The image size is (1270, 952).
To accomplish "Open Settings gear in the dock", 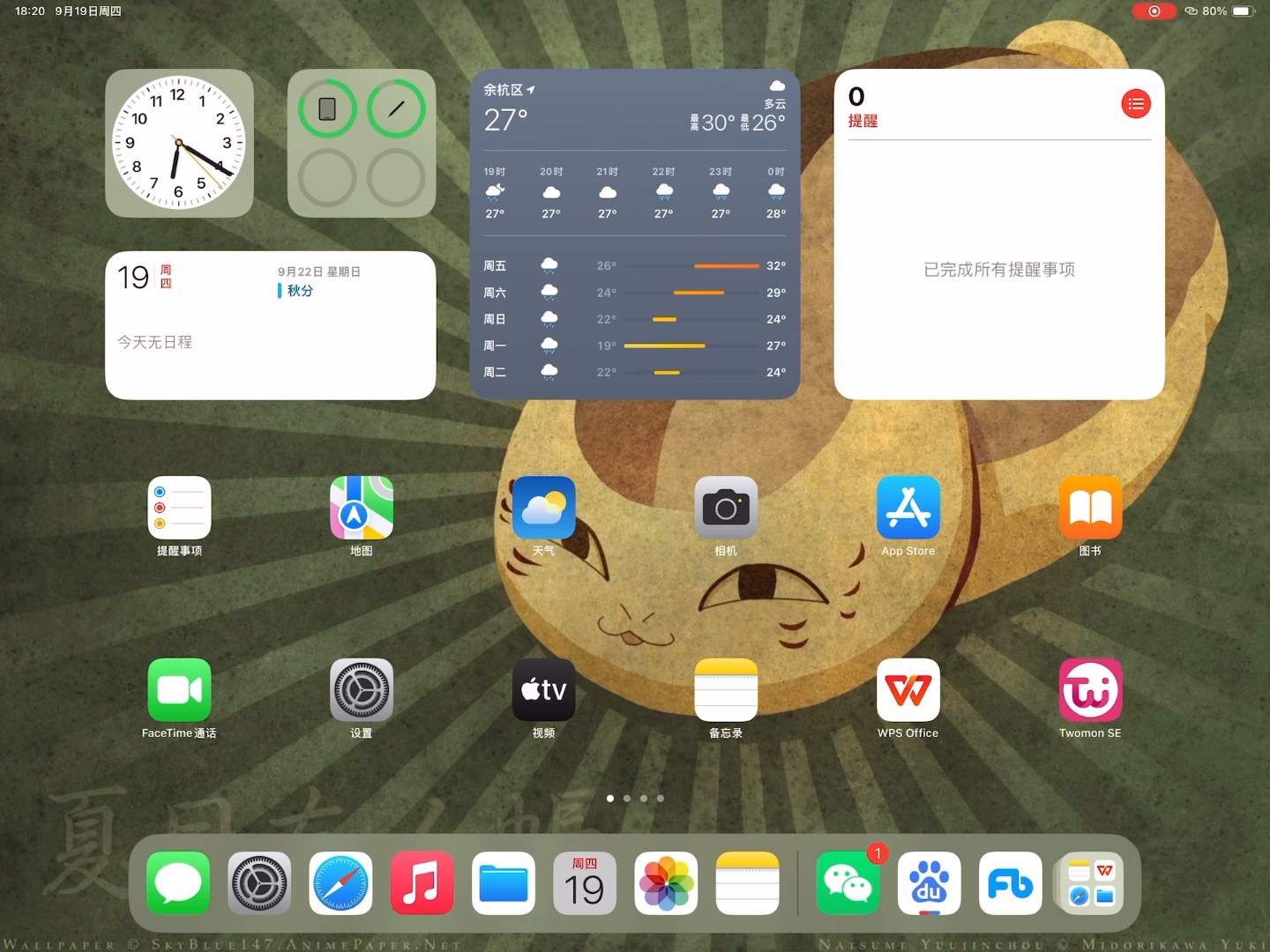I will click(x=259, y=883).
